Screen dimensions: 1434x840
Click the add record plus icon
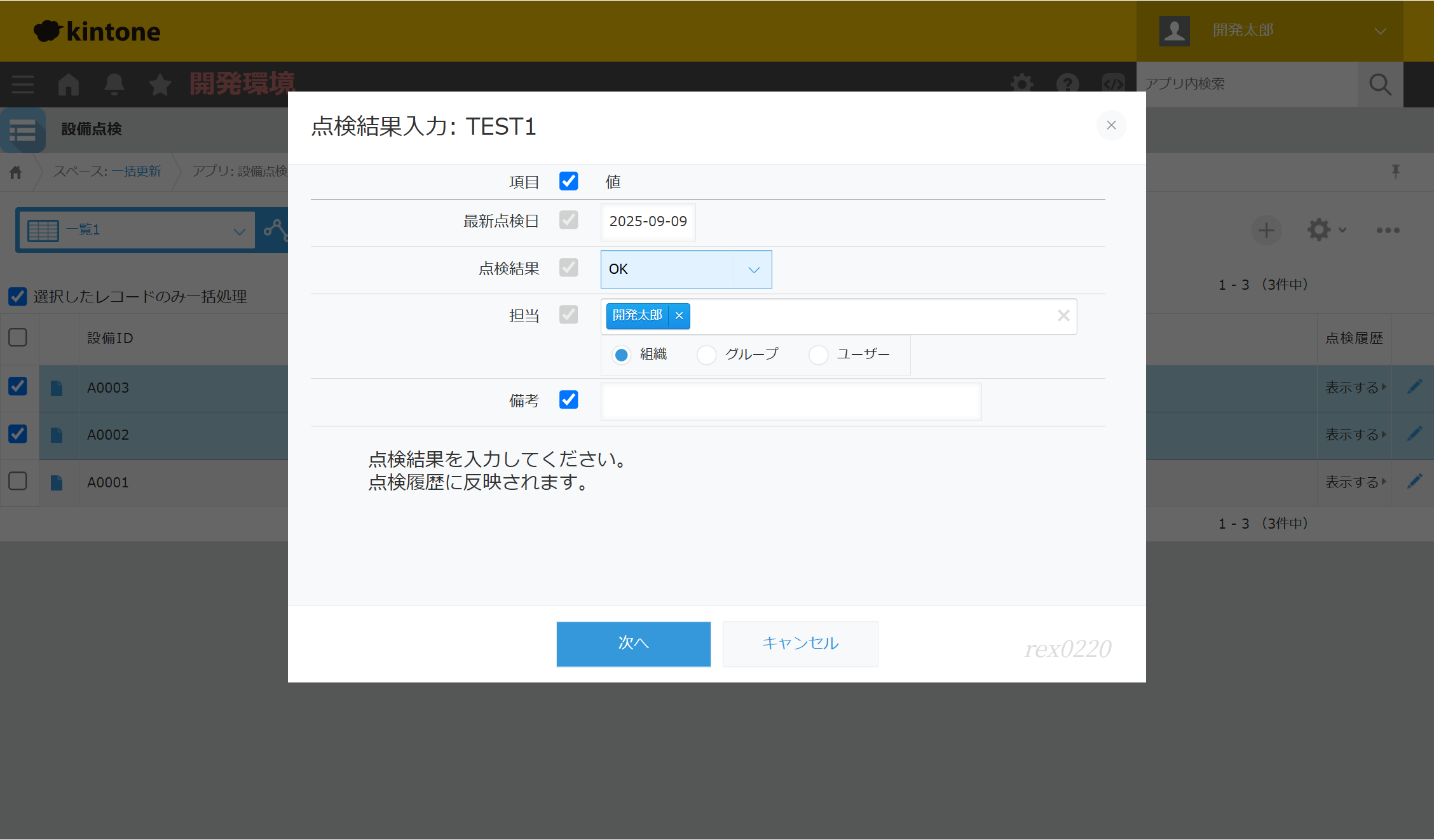pyautogui.click(x=1266, y=230)
